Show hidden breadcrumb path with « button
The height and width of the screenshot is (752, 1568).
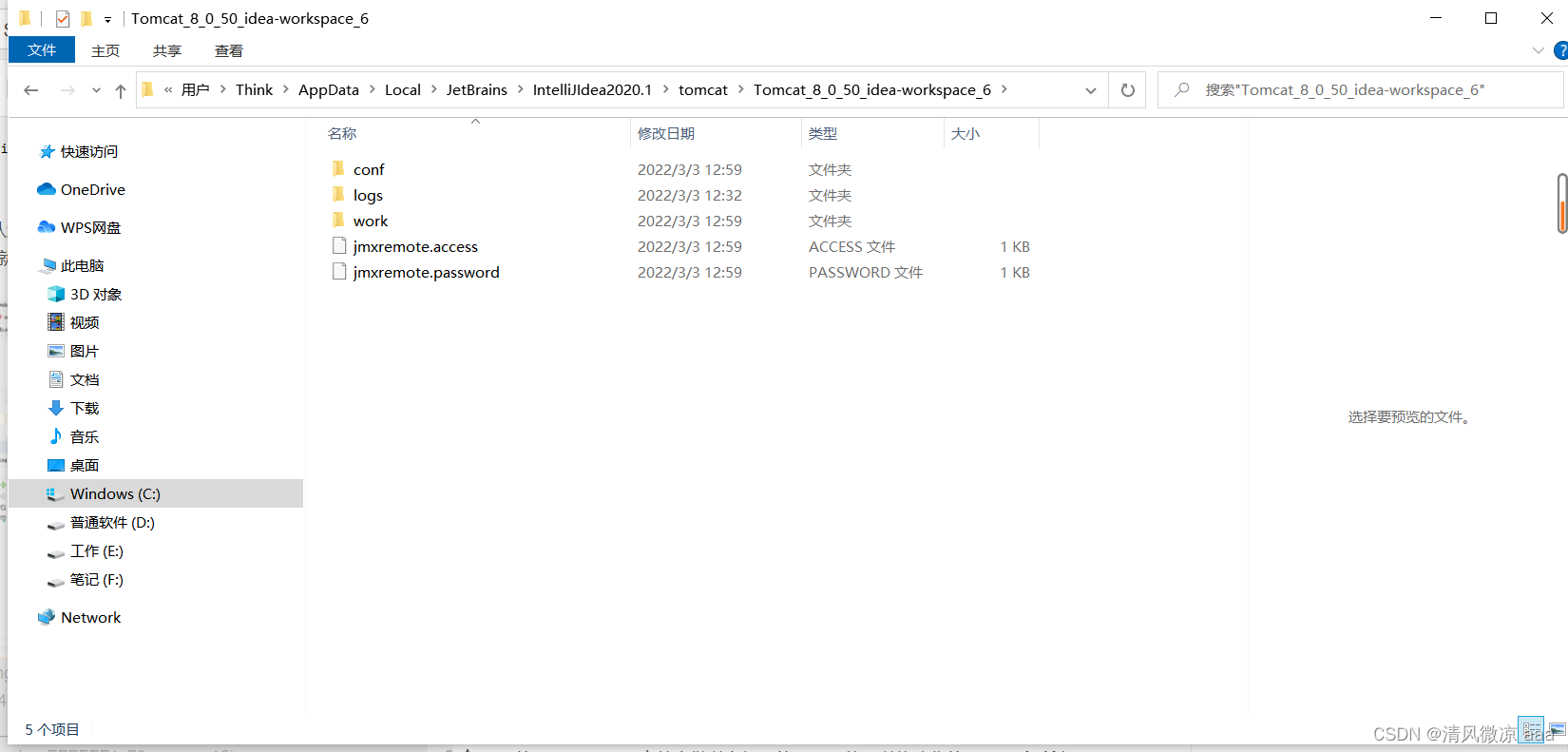coord(168,89)
